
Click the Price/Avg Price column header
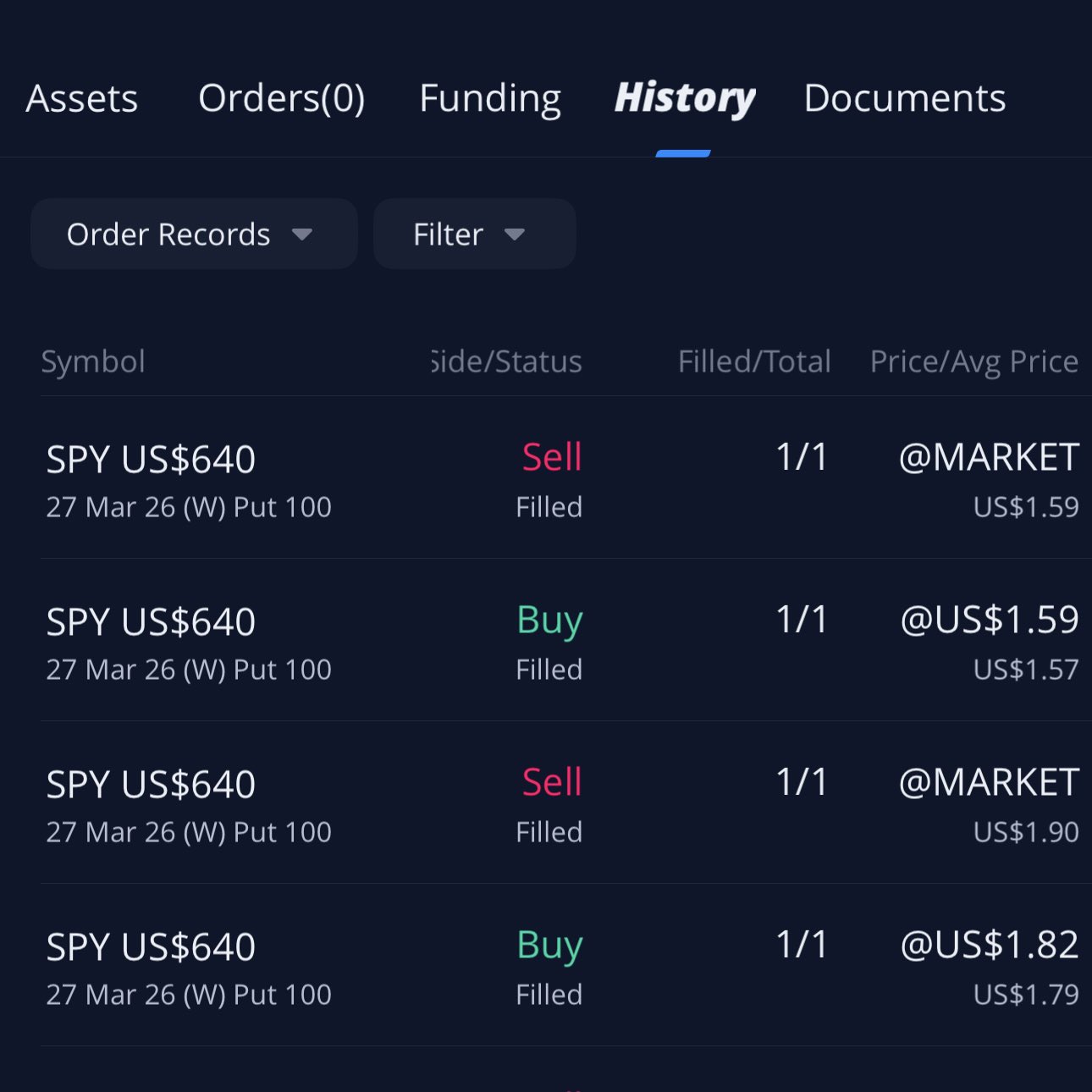point(974,361)
